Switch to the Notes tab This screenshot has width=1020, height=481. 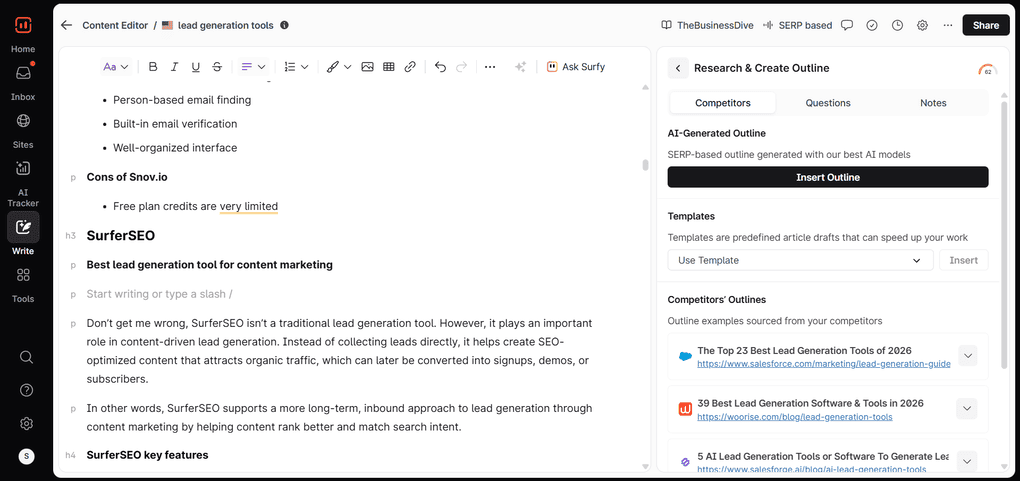pos(933,103)
